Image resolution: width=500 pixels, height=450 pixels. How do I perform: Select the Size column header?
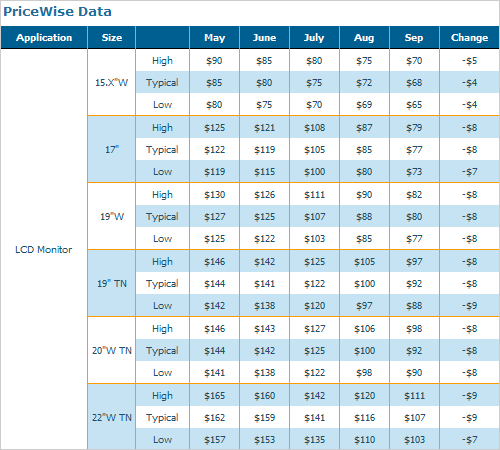click(112, 37)
